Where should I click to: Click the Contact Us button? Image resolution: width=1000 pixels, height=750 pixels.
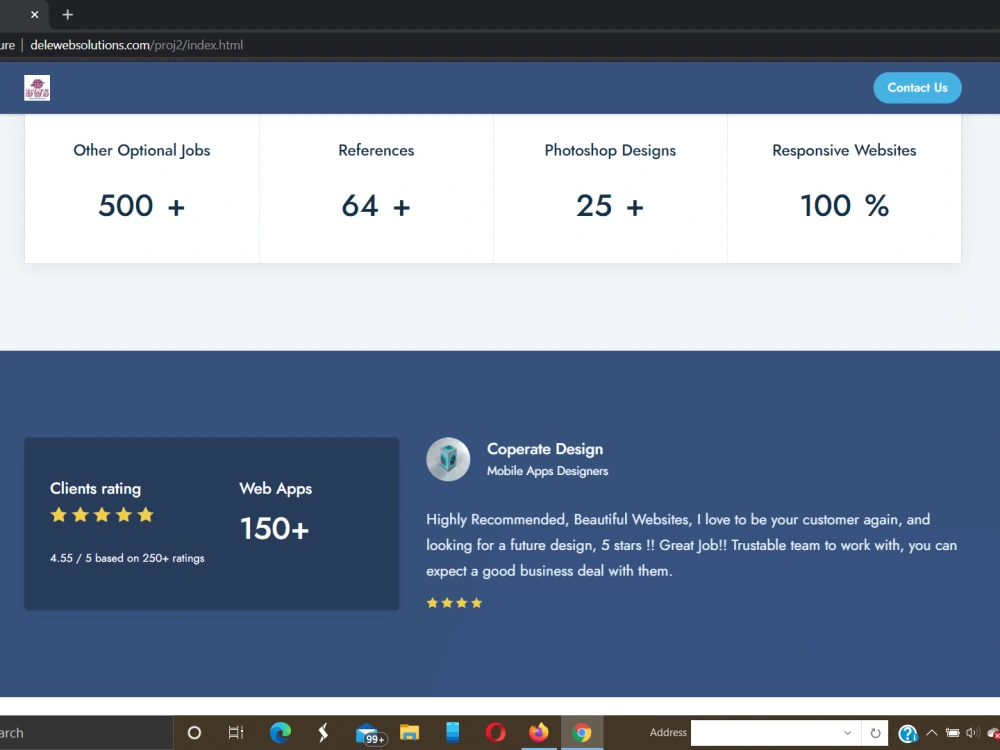[917, 88]
